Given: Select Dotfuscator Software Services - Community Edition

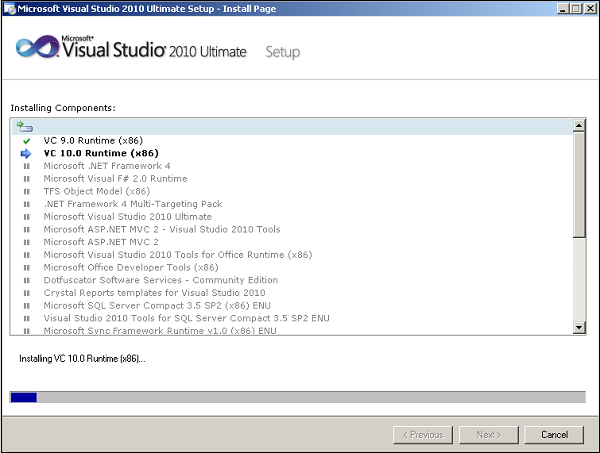Looking at the screenshot, I should tap(160, 280).
